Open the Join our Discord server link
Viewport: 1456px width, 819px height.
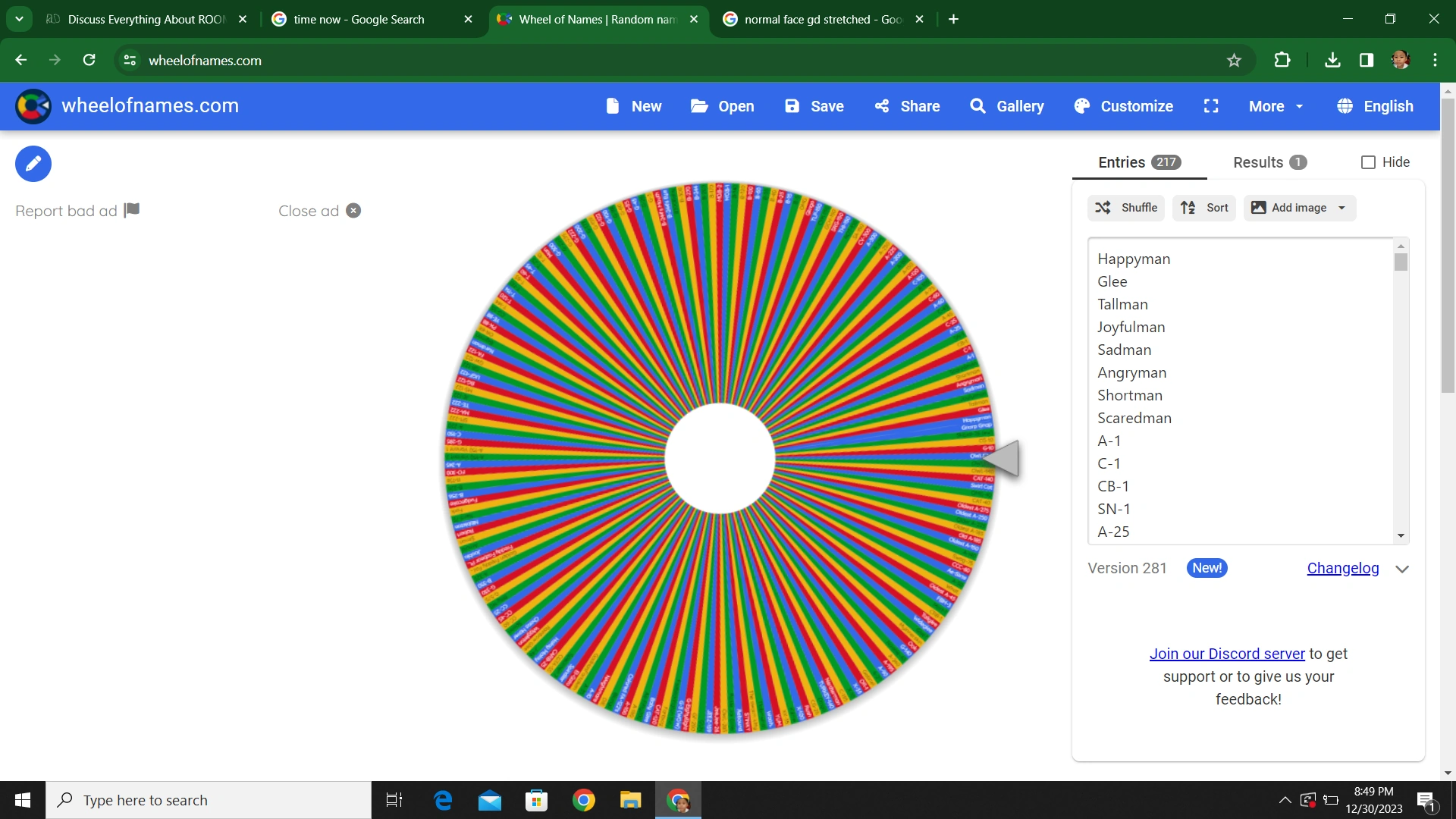(1226, 654)
